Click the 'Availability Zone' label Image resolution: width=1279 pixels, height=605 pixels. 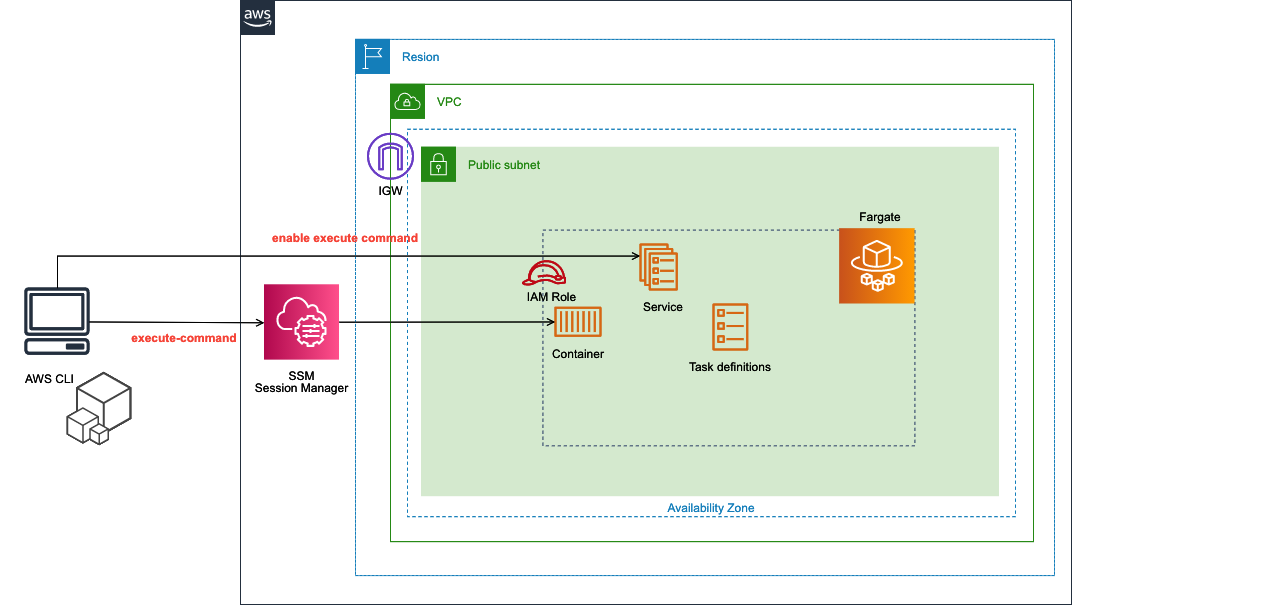coord(711,508)
